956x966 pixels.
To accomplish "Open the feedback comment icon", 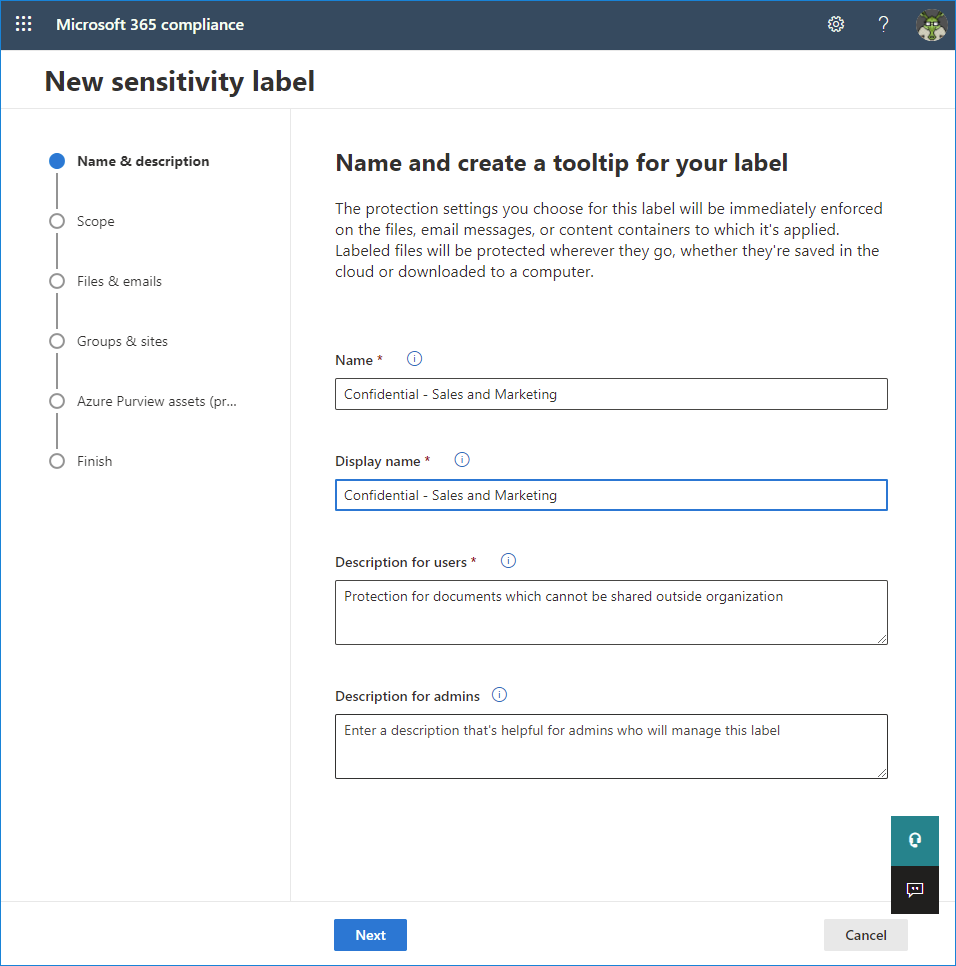I will [914, 889].
